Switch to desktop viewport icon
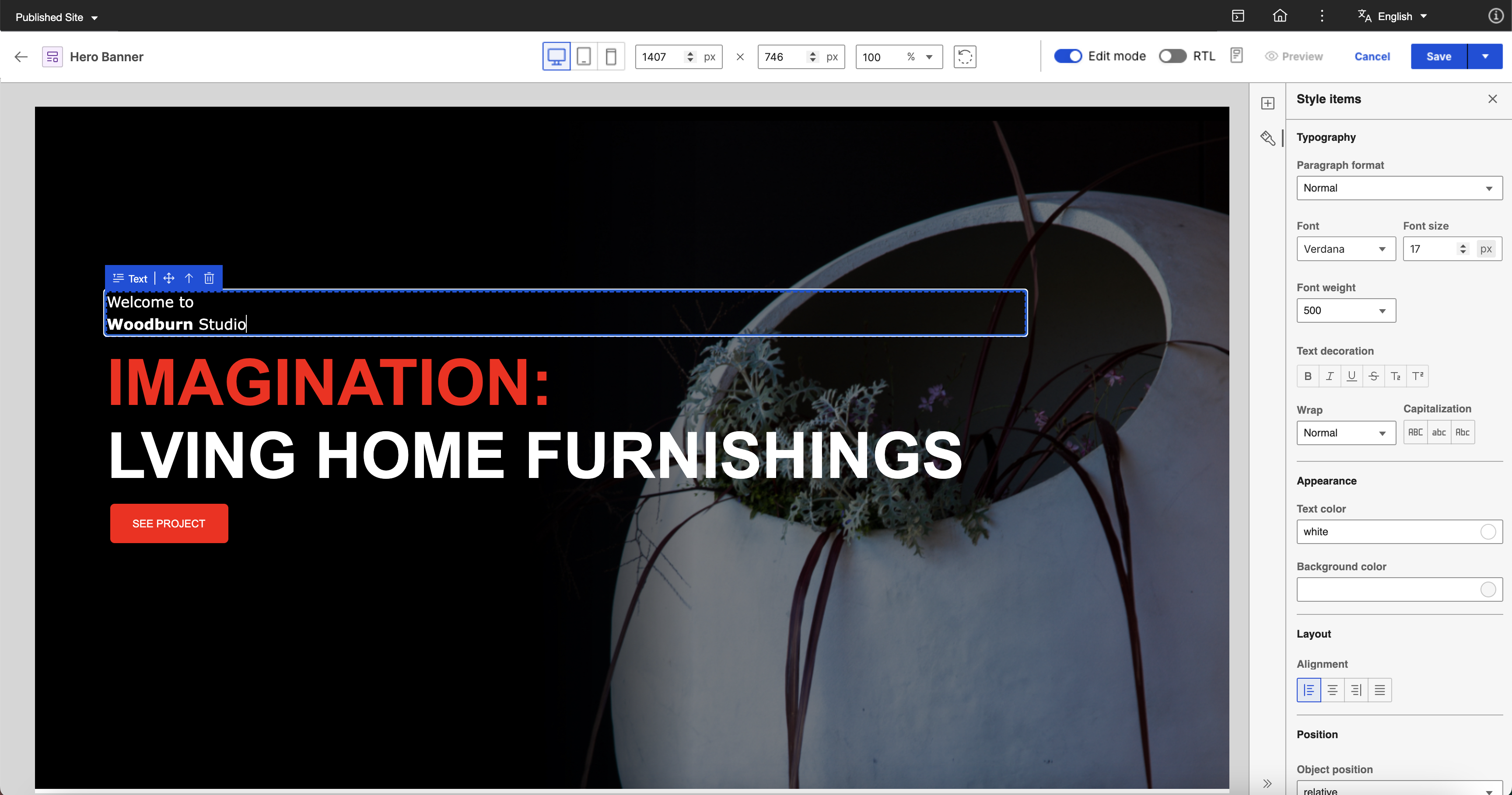Viewport: 1512px width, 795px height. point(556,57)
